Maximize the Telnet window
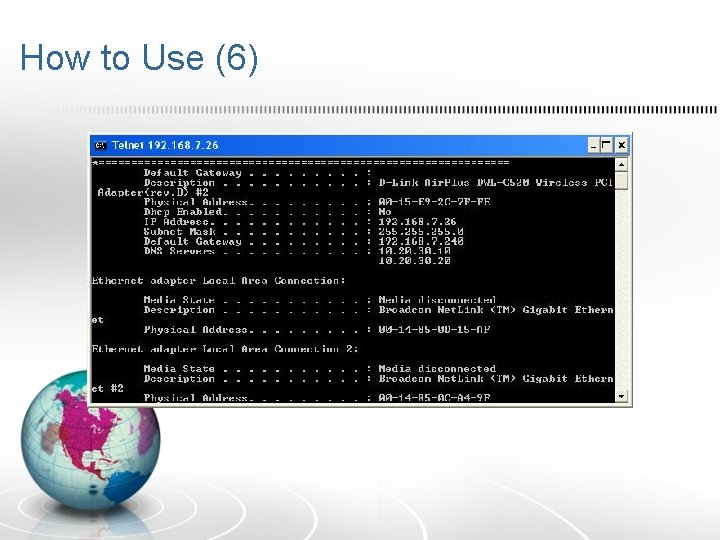Screen dimensions: 720x540 pos(606,146)
